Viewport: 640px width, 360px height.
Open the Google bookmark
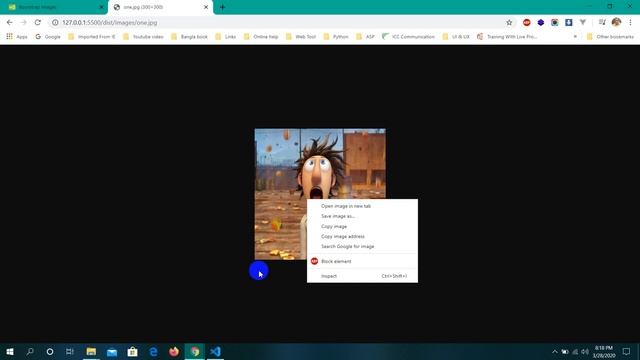48,36
